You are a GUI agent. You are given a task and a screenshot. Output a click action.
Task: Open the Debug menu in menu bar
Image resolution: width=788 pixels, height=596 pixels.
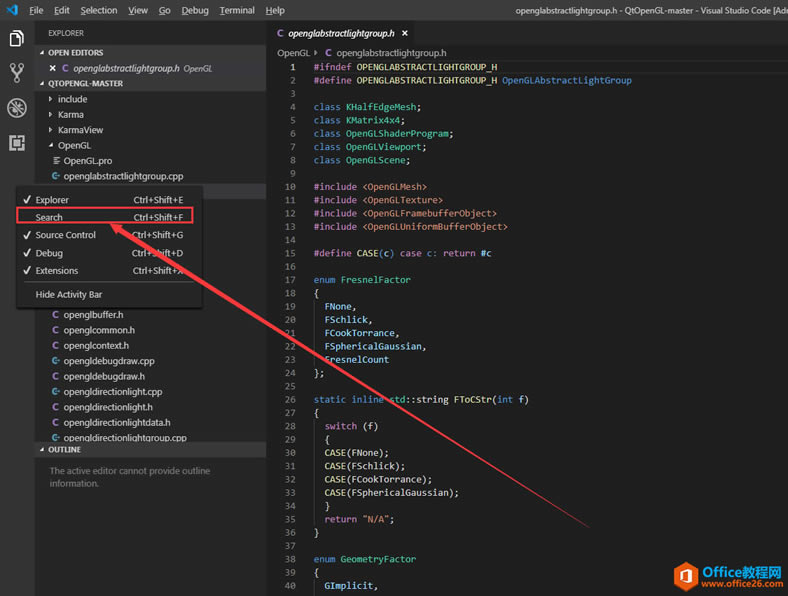tap(195, 10)
